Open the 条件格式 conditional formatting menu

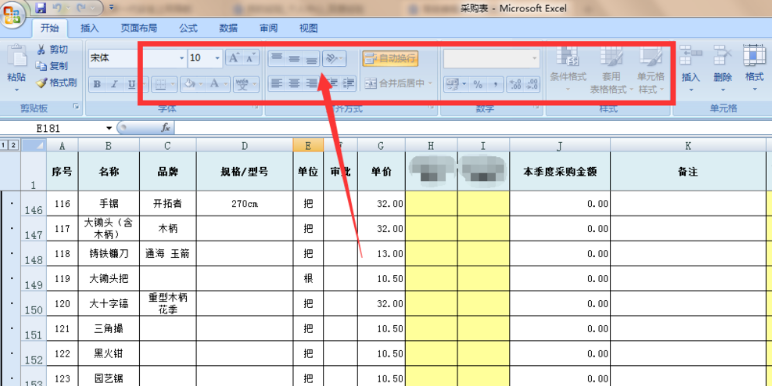[568, 69]
